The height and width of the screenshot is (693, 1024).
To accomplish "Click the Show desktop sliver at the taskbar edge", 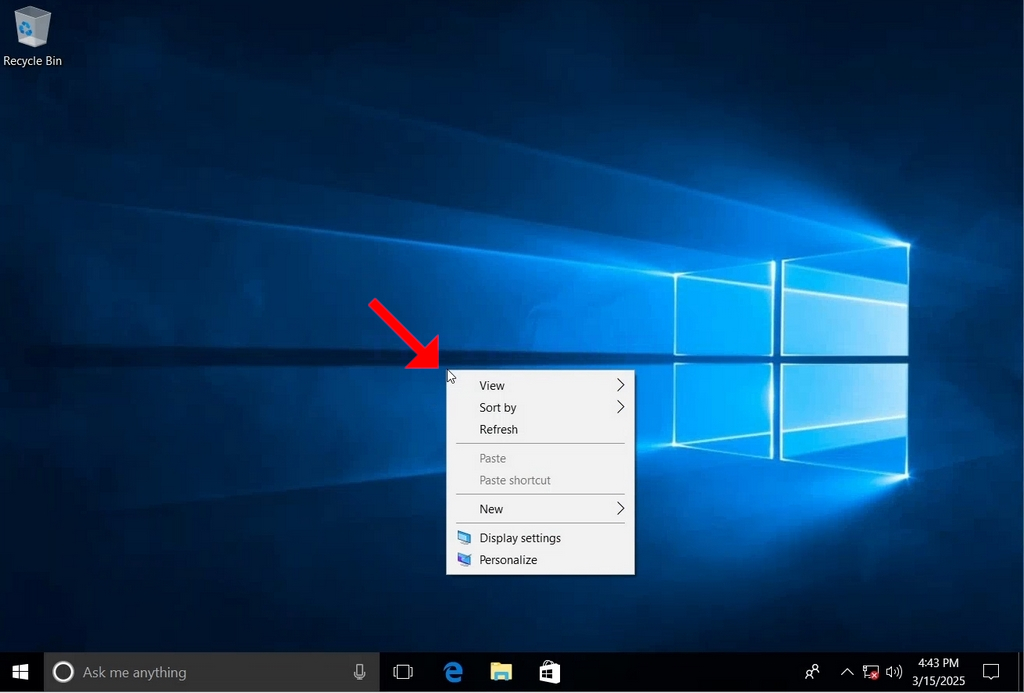I will (x=1021, y=672).
